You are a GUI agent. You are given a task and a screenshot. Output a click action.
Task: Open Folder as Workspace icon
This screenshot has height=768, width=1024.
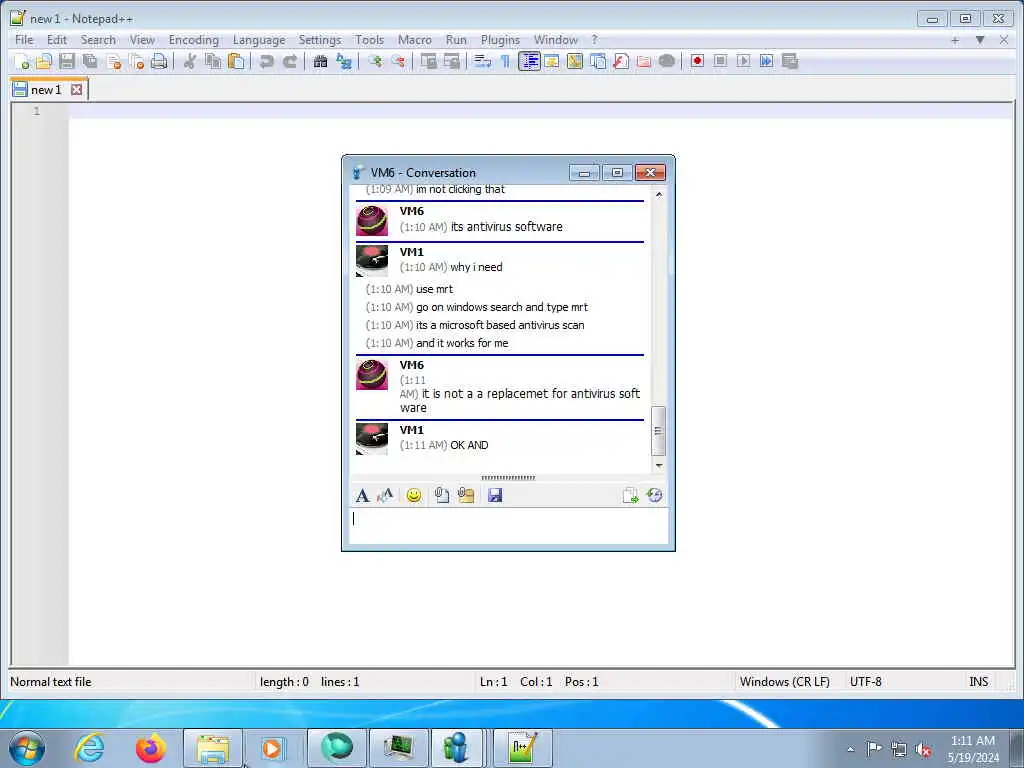pos(644,61)
